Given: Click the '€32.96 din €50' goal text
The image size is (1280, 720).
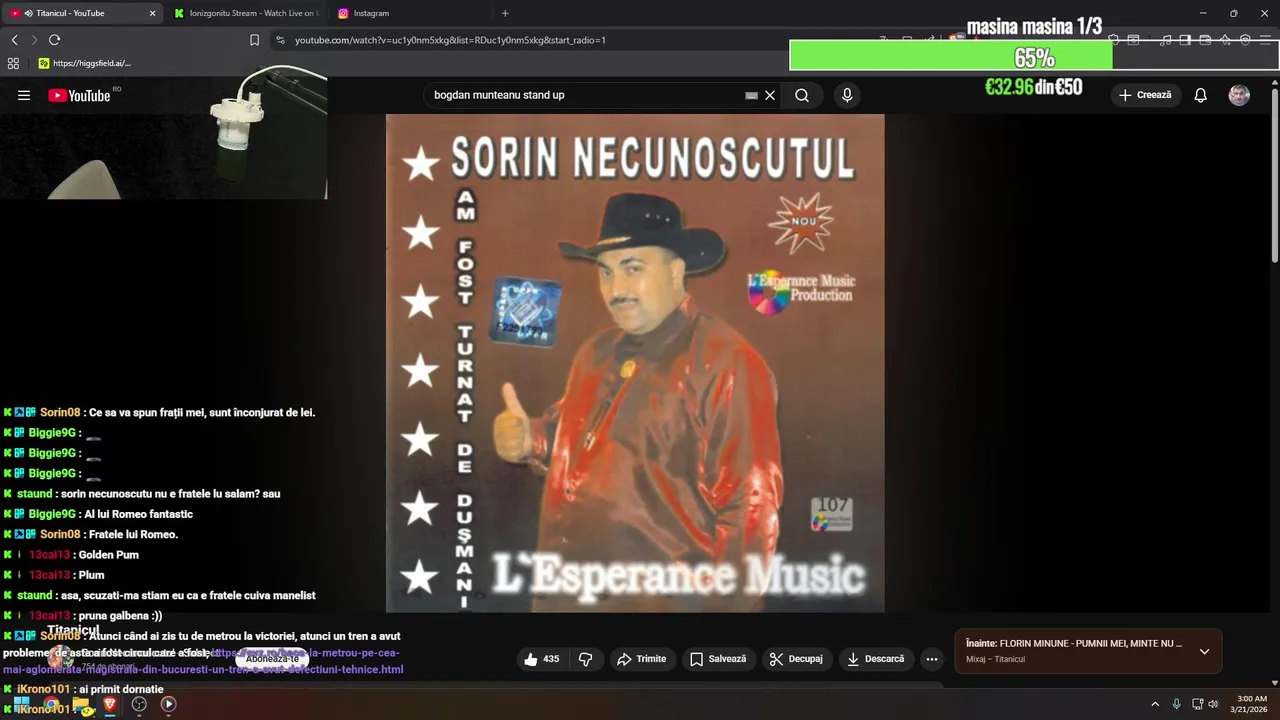Looking at the screenshot, I should pyautogui.click(x=1033, y=87).
